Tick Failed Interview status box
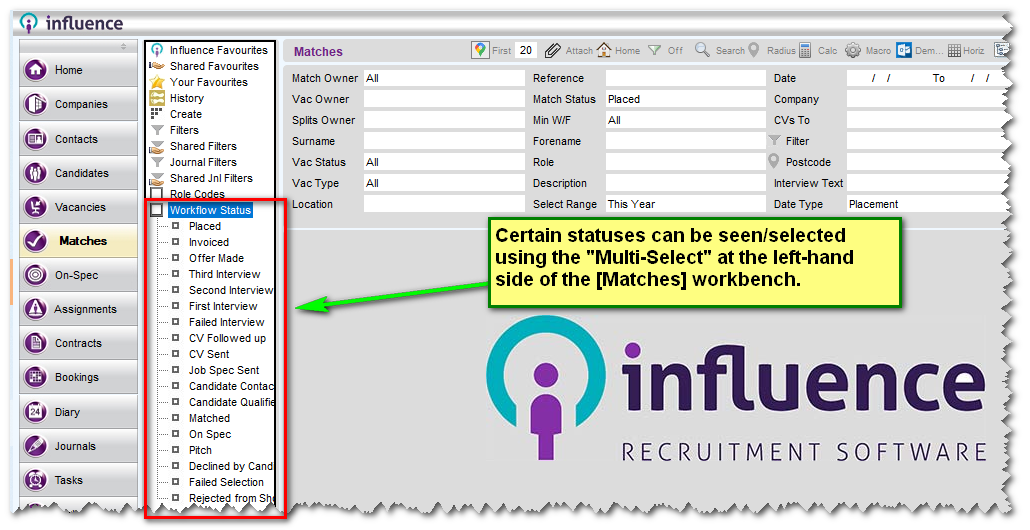This screenshot has height=530, width=1030. point(175,321)
